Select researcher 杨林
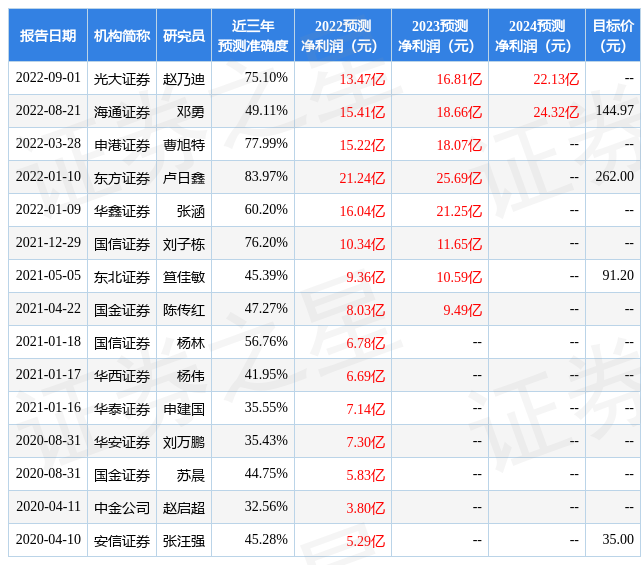Screen dimensions: 641x565 coord(191,343)
